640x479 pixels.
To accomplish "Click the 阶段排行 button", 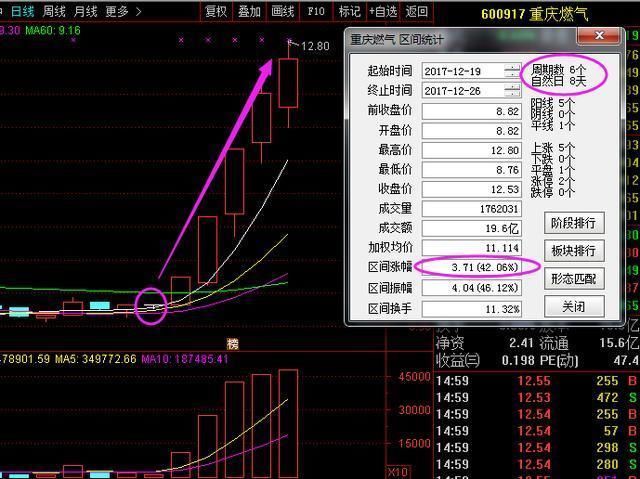I will (x=573, y=223).
